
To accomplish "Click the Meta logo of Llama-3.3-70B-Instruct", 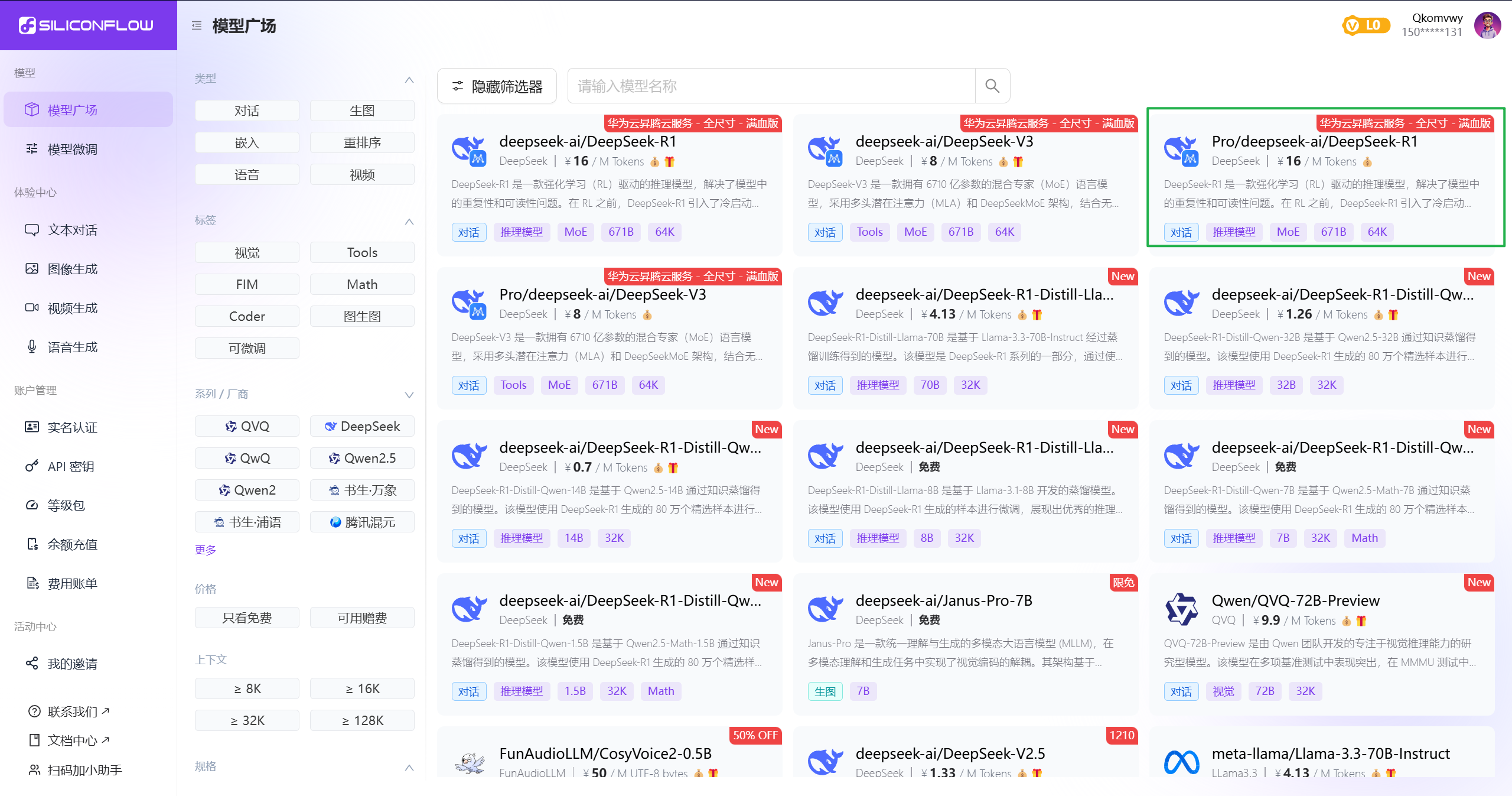I will pos(1181,762).
